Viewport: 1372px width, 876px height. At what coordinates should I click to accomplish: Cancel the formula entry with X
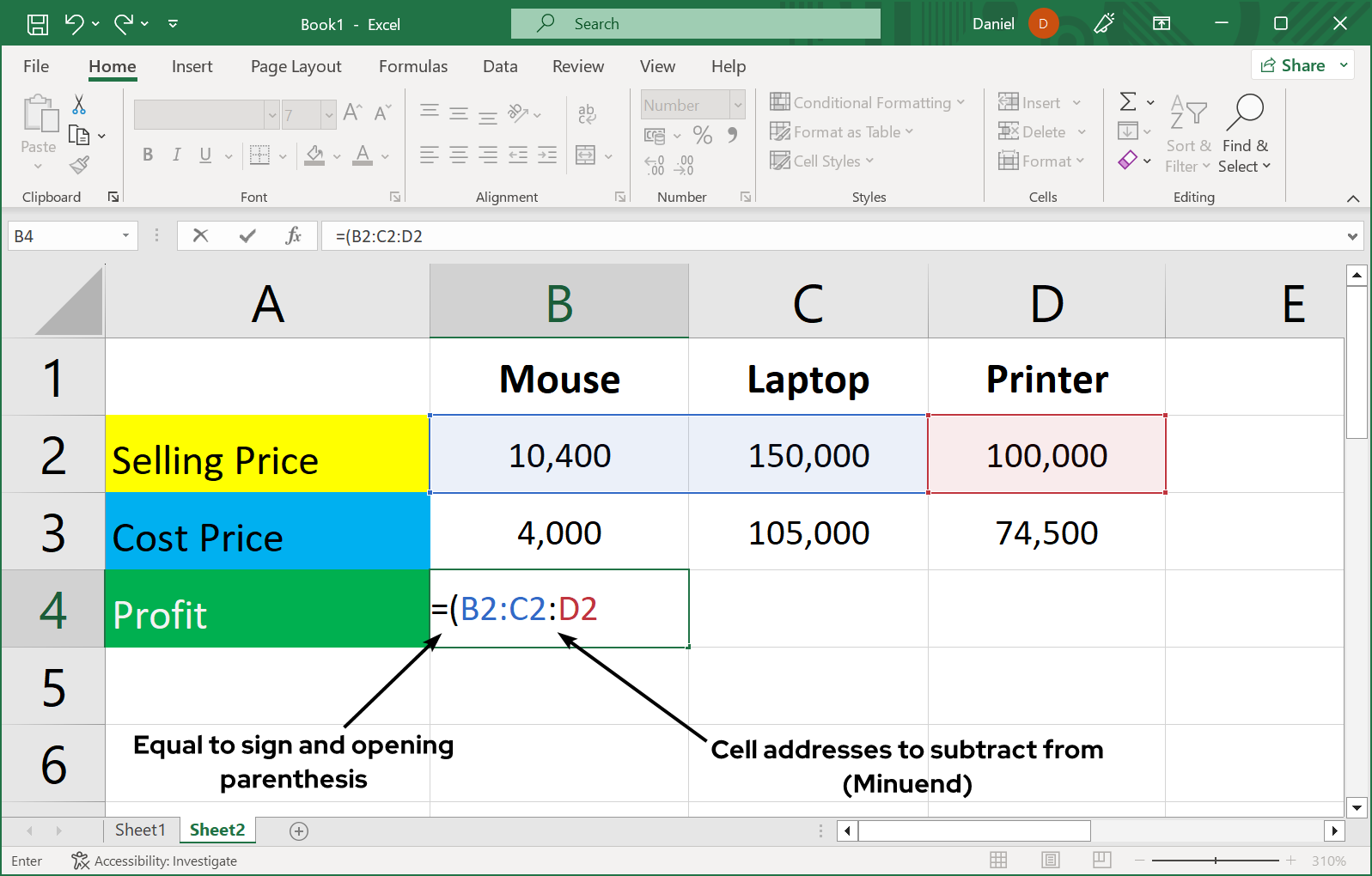point(200,235)
